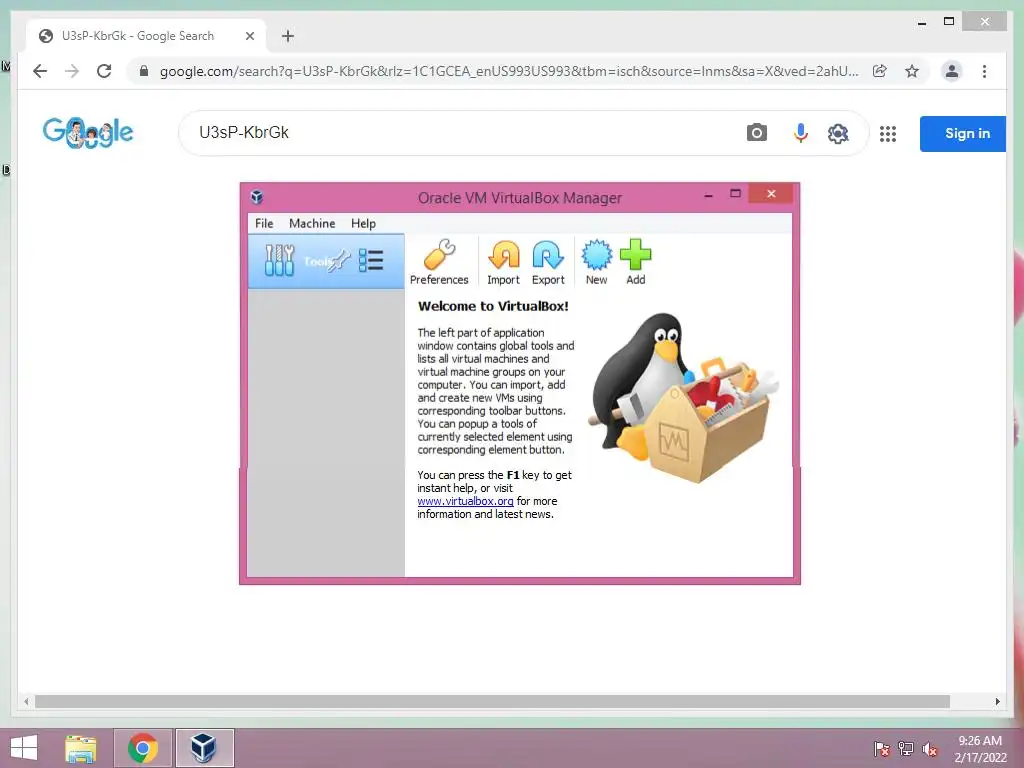Open File Explorer from taskbar
This screenshot has width=1024, height=768.
tap(81, 748)
